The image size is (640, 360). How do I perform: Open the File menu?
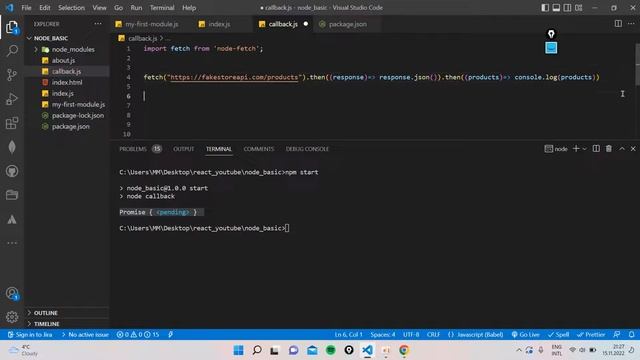tap(26, 7)
